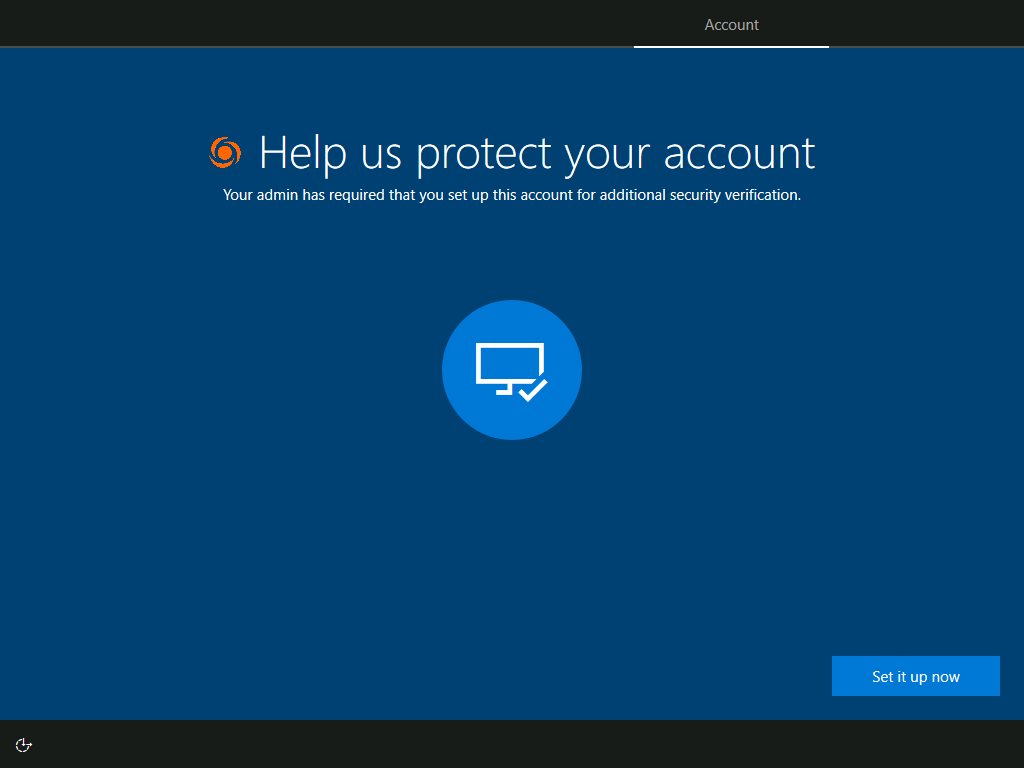Click the underline beneath the Account tab
Viewport: 1024px width, 768px height.
[x=731, y=46]
